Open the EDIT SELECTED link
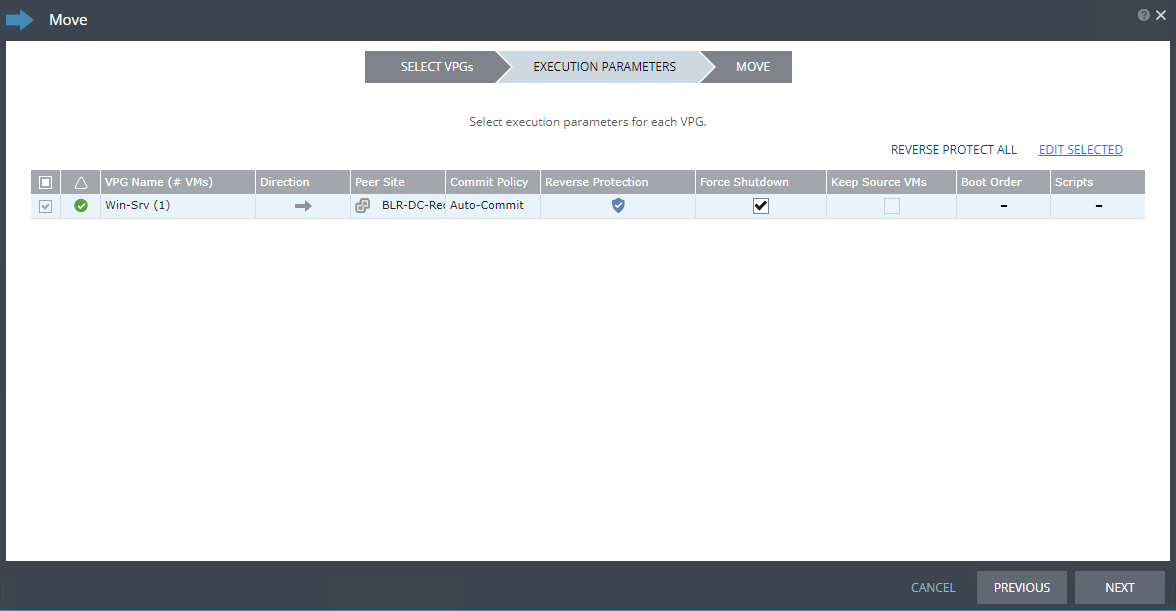 point(1081,150)
